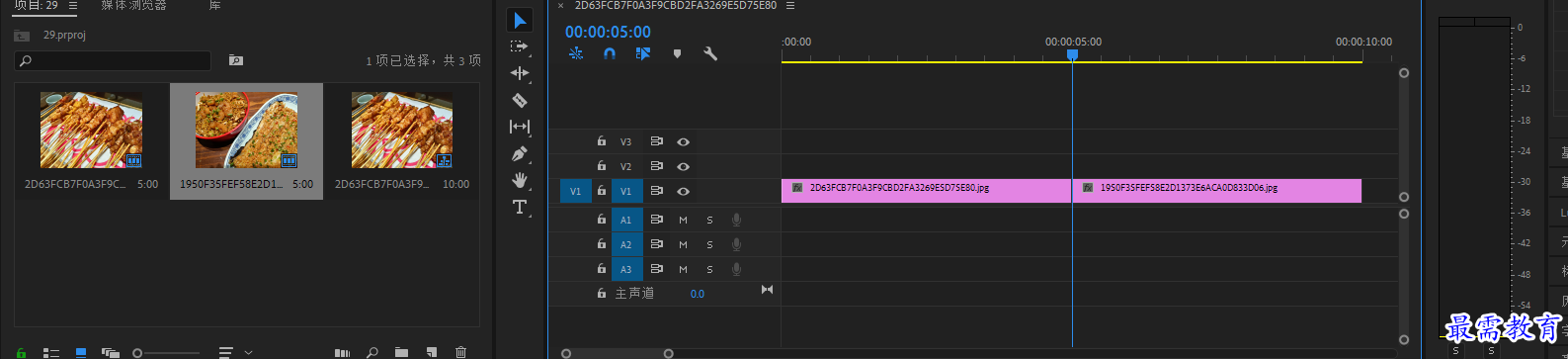The height and width of the screenshot is (359, 1568).
Task: Click the project search field
Action: point(113,60)
